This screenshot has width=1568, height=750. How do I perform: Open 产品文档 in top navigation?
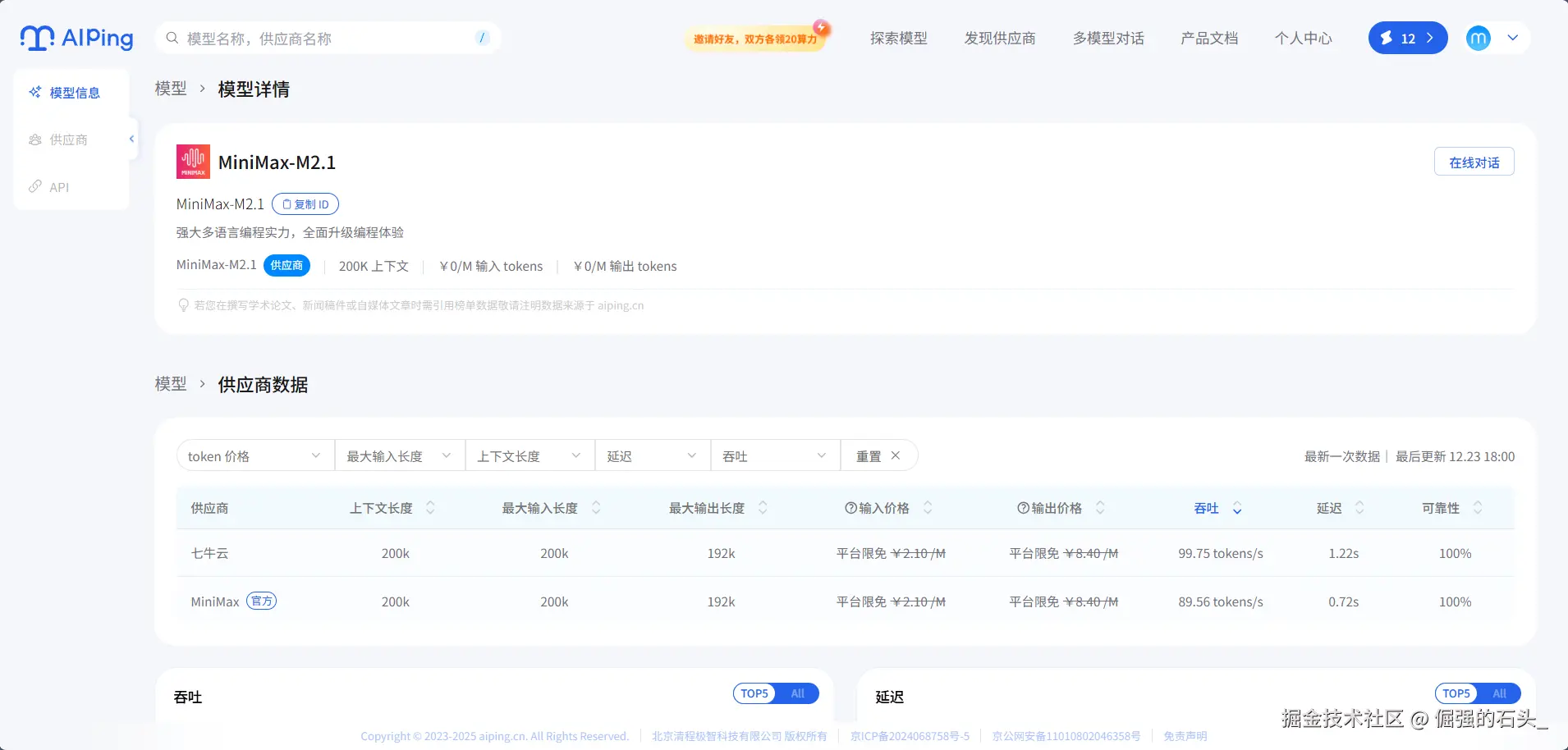[1209, 38]
